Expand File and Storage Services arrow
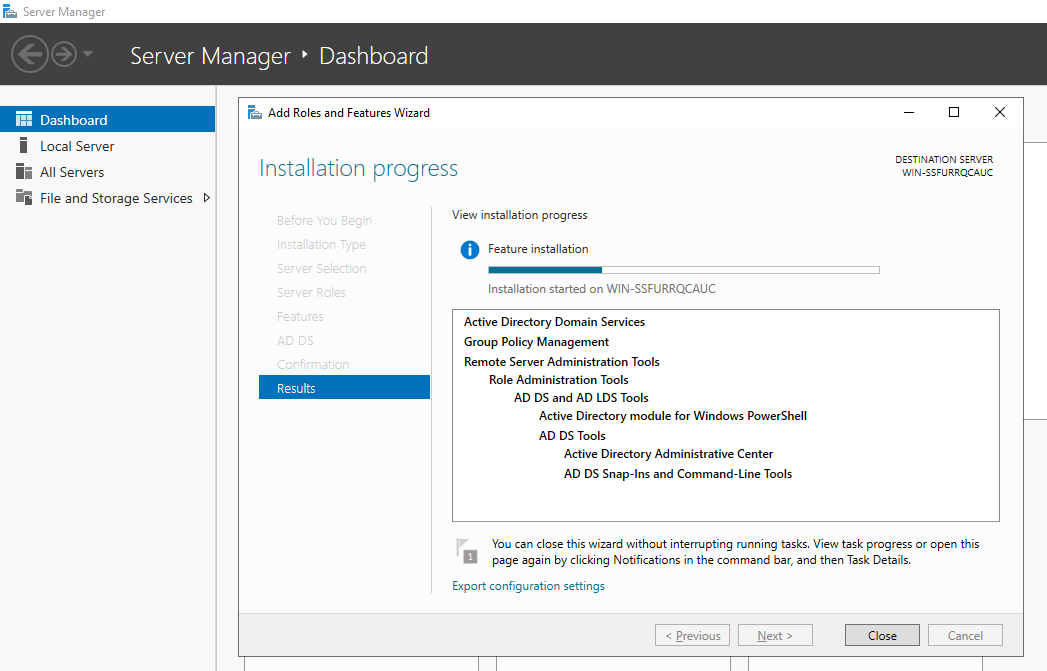Screen dimensions: 1047x671 point(207,198)
